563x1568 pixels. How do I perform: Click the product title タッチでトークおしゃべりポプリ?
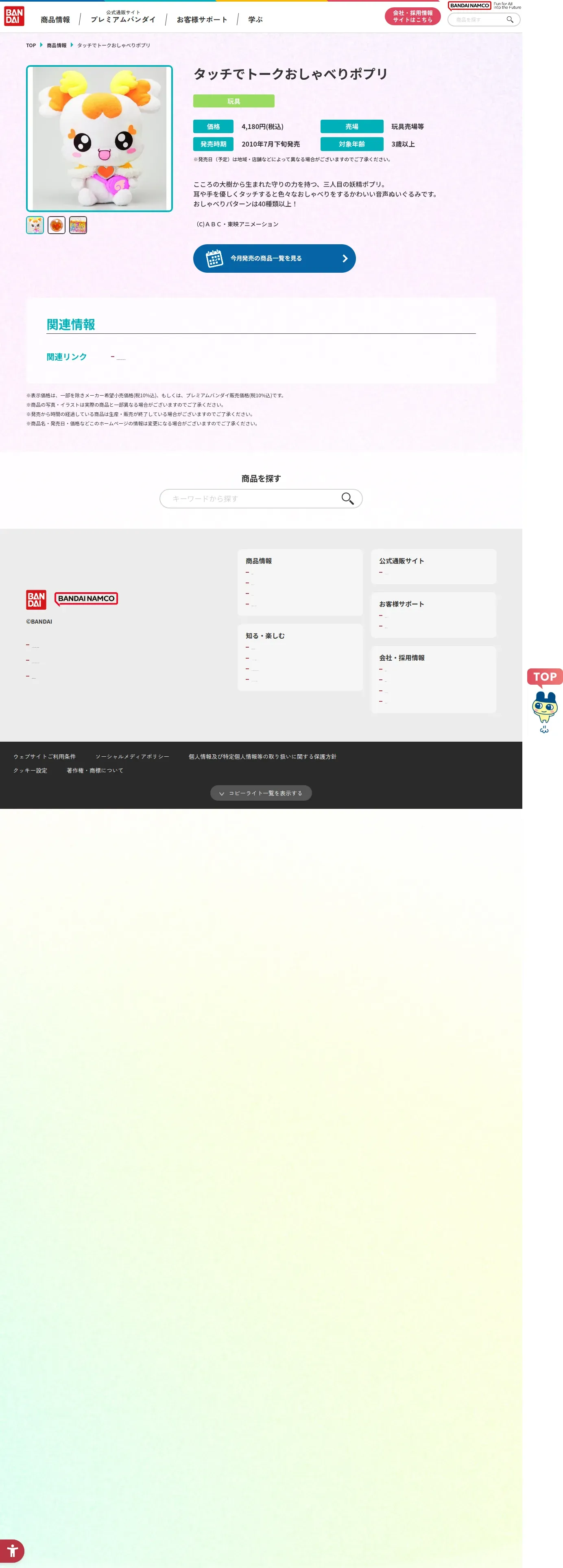(290, 74)
